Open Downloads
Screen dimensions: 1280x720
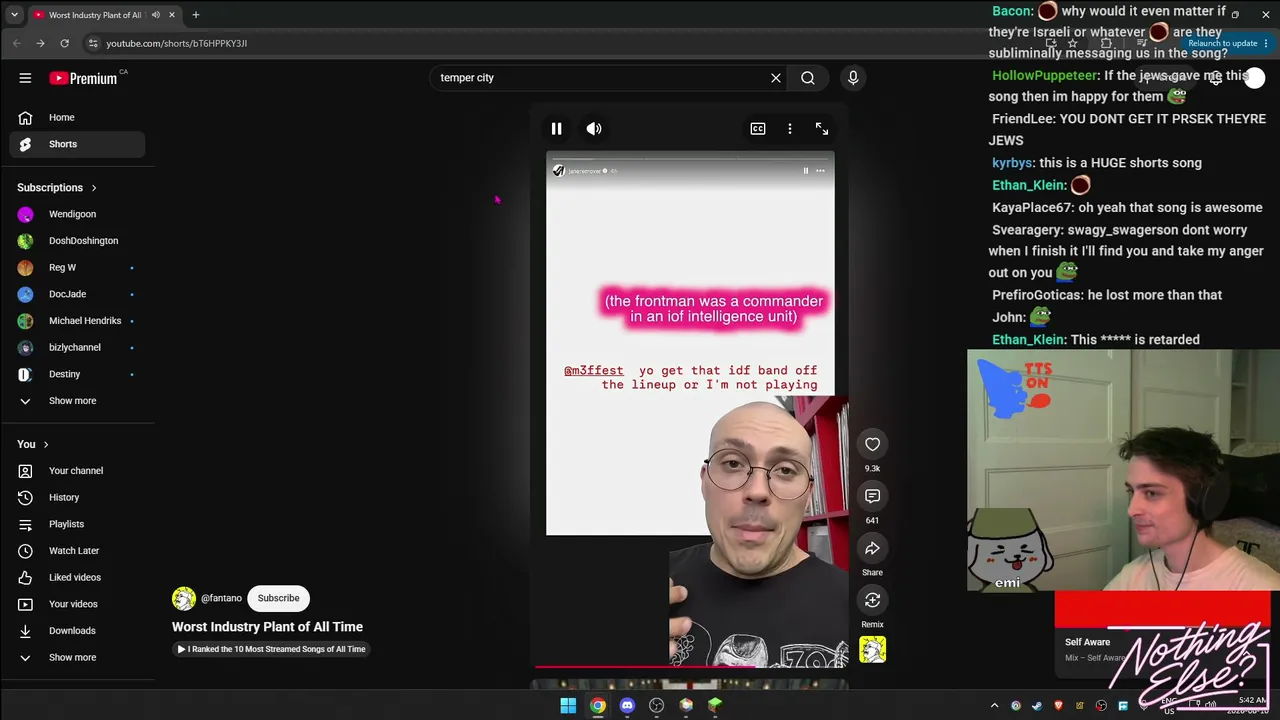pyautogui.click(x=77, y=631)
